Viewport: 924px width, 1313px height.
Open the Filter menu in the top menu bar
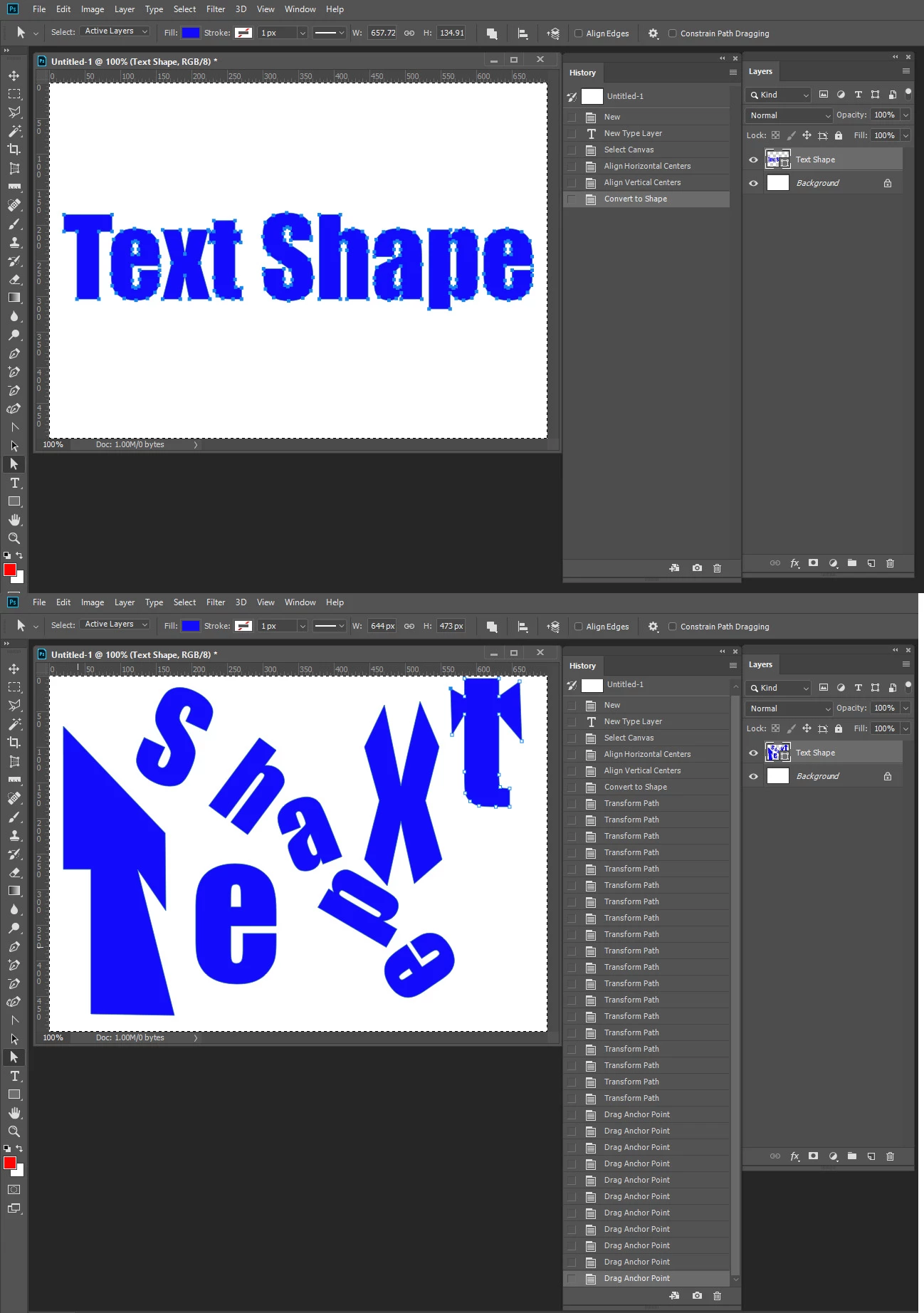tap(216, 9)
